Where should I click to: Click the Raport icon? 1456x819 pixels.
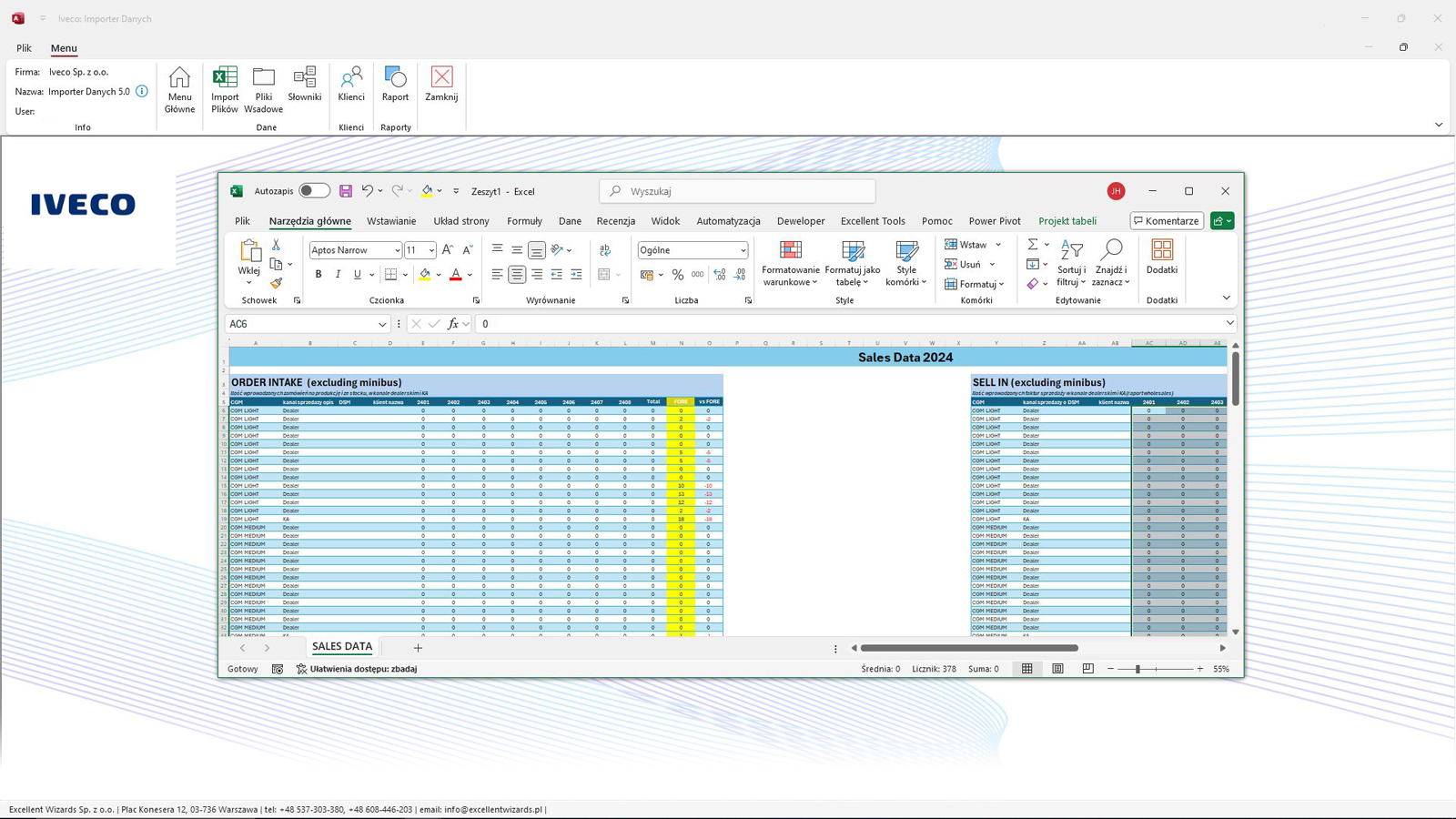coord(395,84)
